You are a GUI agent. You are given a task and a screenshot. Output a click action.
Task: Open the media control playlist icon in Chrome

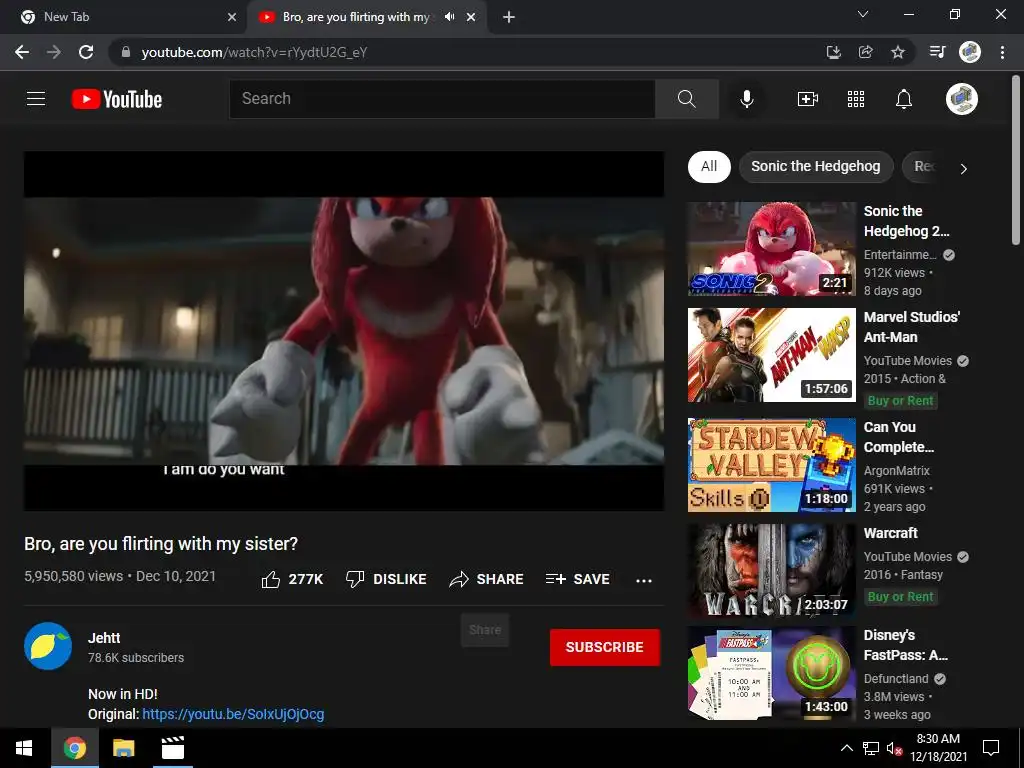click(937, 52)
